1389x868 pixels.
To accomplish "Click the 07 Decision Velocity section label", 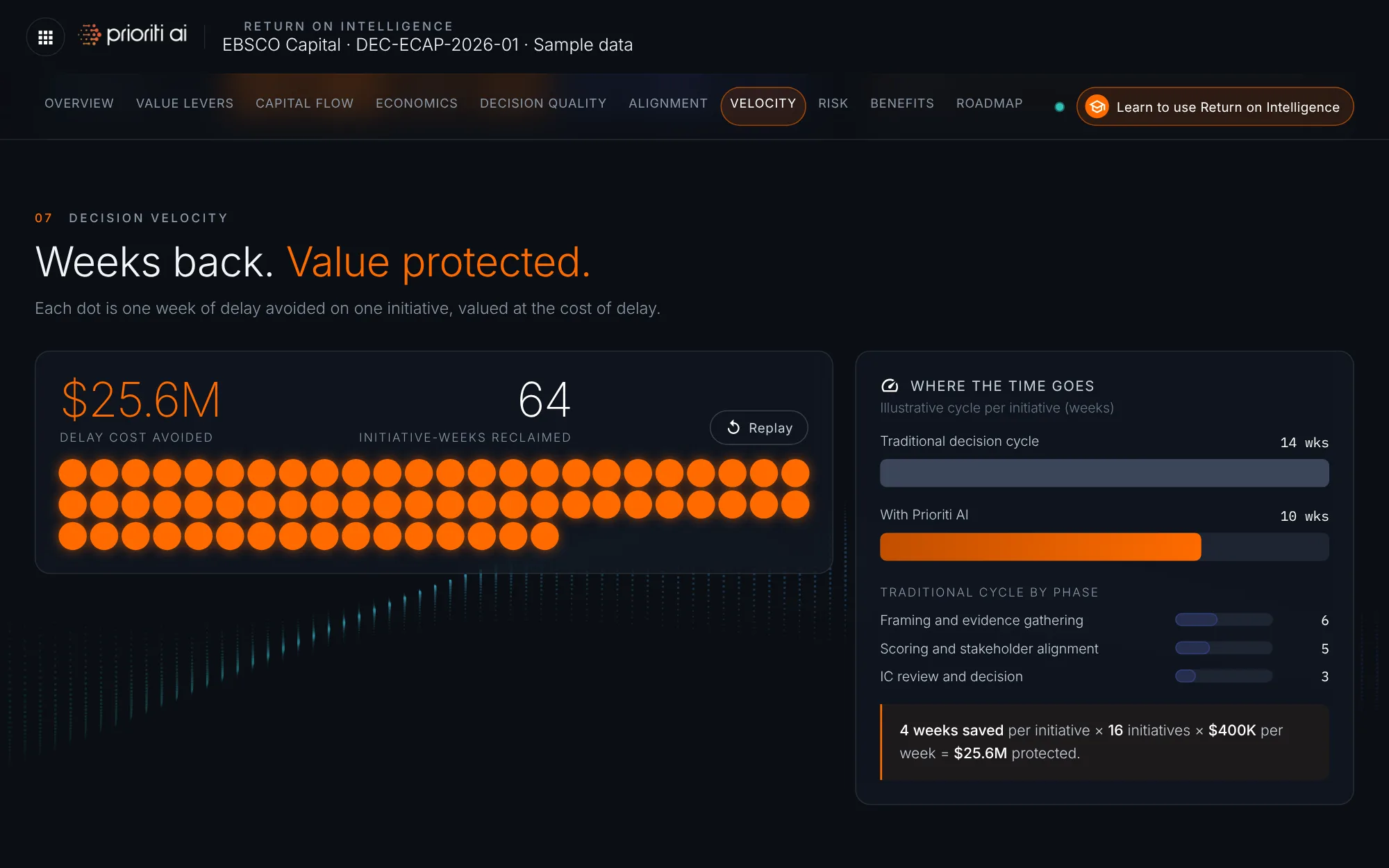I will click(x=131, y=218).
